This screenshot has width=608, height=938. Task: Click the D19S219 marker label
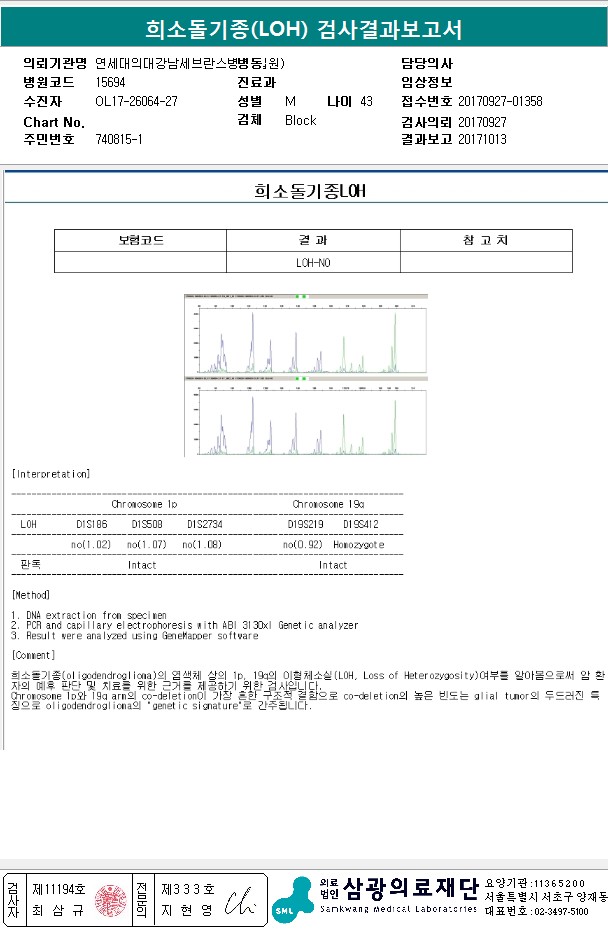(x=305, y=524)
